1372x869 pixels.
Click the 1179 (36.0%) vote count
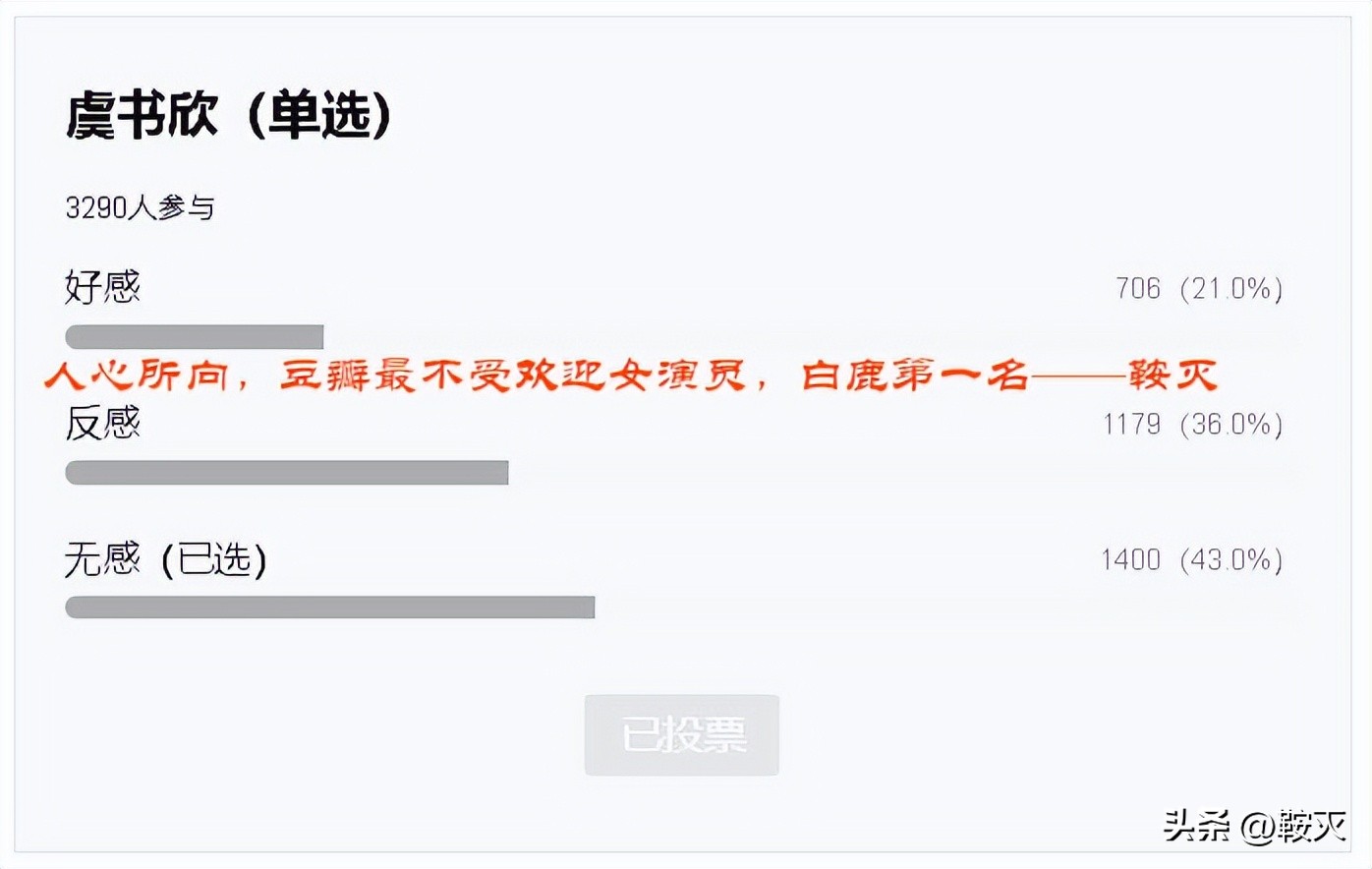1192,424
